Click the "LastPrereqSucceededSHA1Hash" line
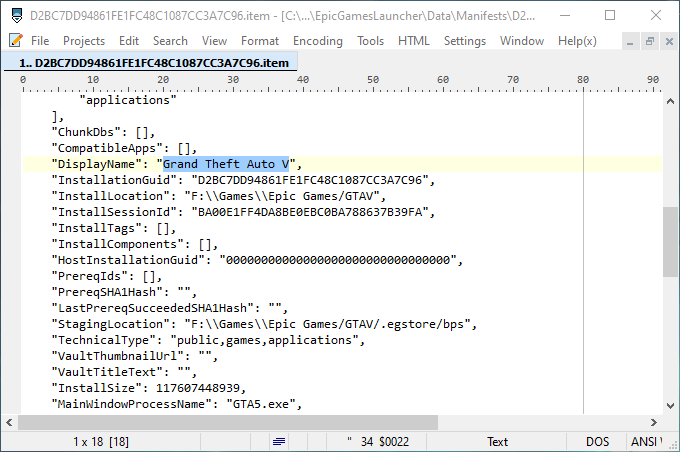680x452 pixels. pyautogui.click(x=170, y=308)
